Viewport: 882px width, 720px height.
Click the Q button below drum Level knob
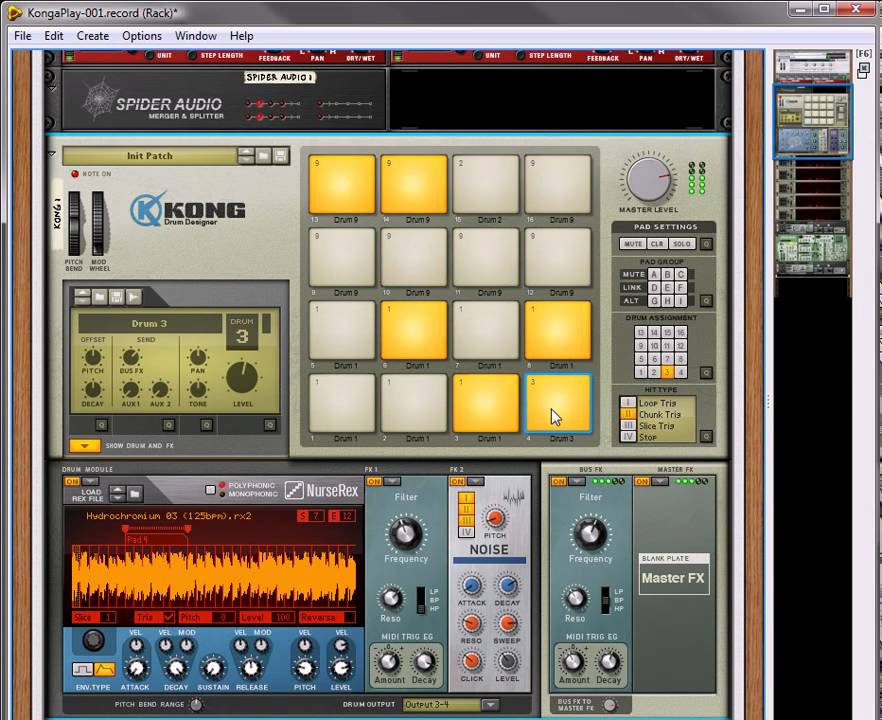click(270, 425)
